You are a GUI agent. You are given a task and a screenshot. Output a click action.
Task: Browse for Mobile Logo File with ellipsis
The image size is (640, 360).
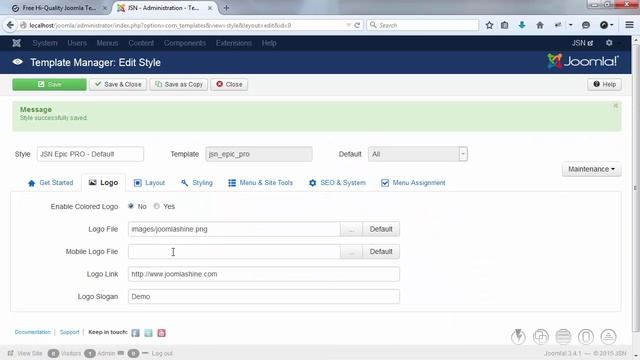351,251
